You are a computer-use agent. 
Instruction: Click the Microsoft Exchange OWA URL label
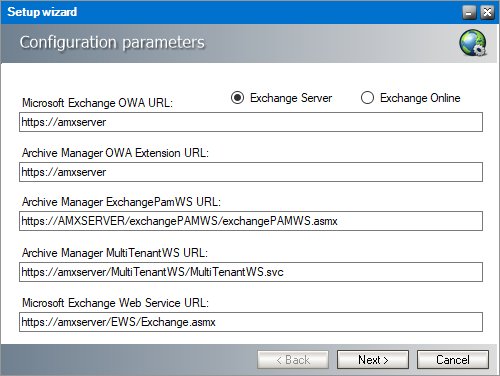click(97, 103)
